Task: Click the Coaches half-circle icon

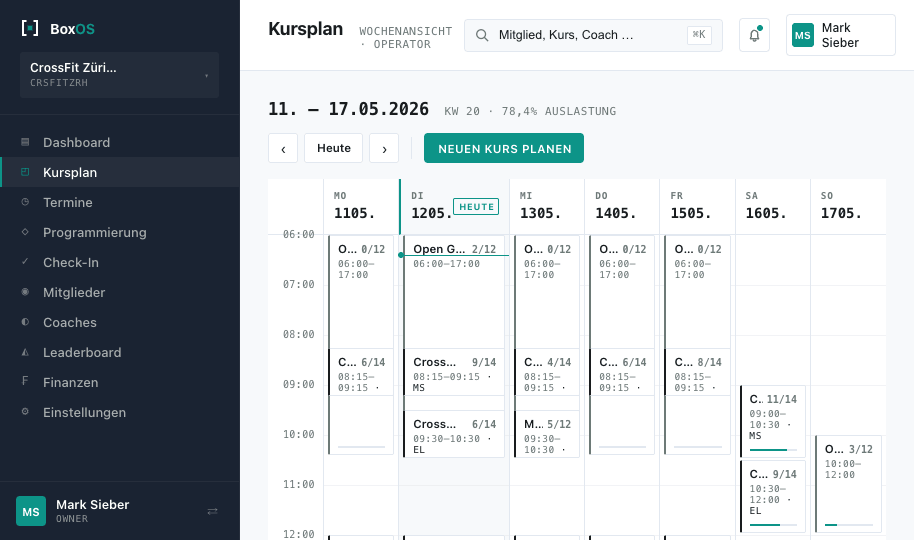Action: (25, 322)
